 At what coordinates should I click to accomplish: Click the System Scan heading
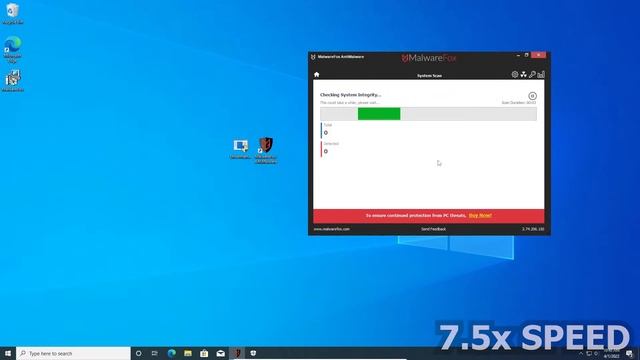(x=429, y=76)
